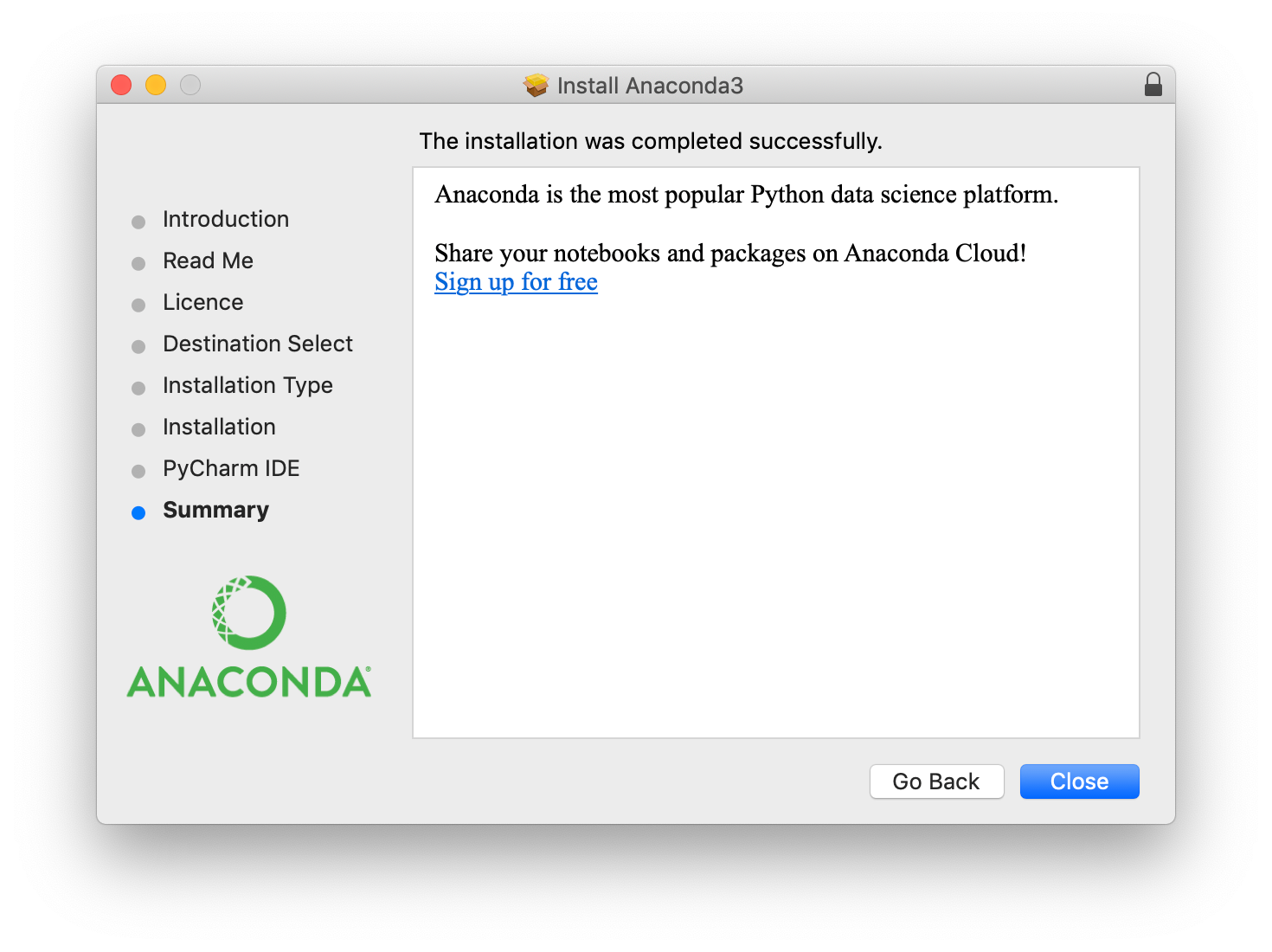Click the ANACONDA wordmark text logo
The height and width of the screenshot is (952, 1272).
coord(249,682)
